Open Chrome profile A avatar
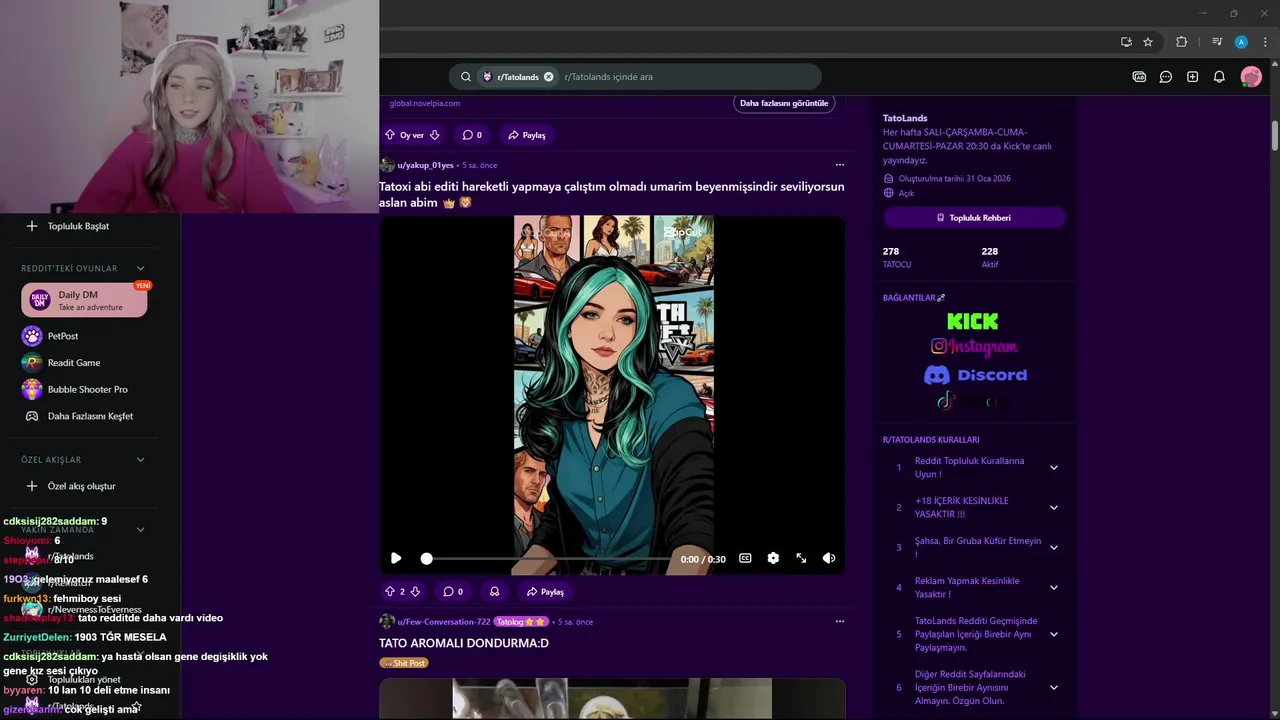The width and height of the screenshot is (1280, 720). click(x=1241, y=42)
